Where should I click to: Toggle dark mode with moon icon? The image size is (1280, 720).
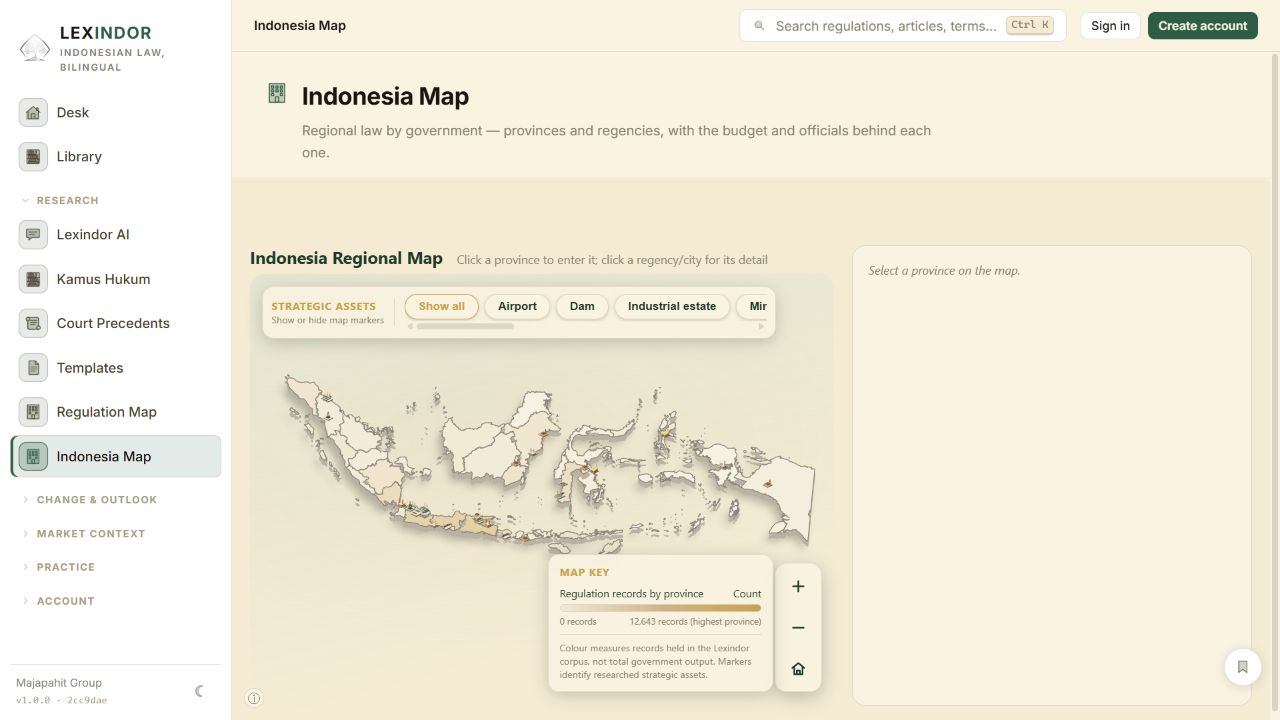pos(199,691)
